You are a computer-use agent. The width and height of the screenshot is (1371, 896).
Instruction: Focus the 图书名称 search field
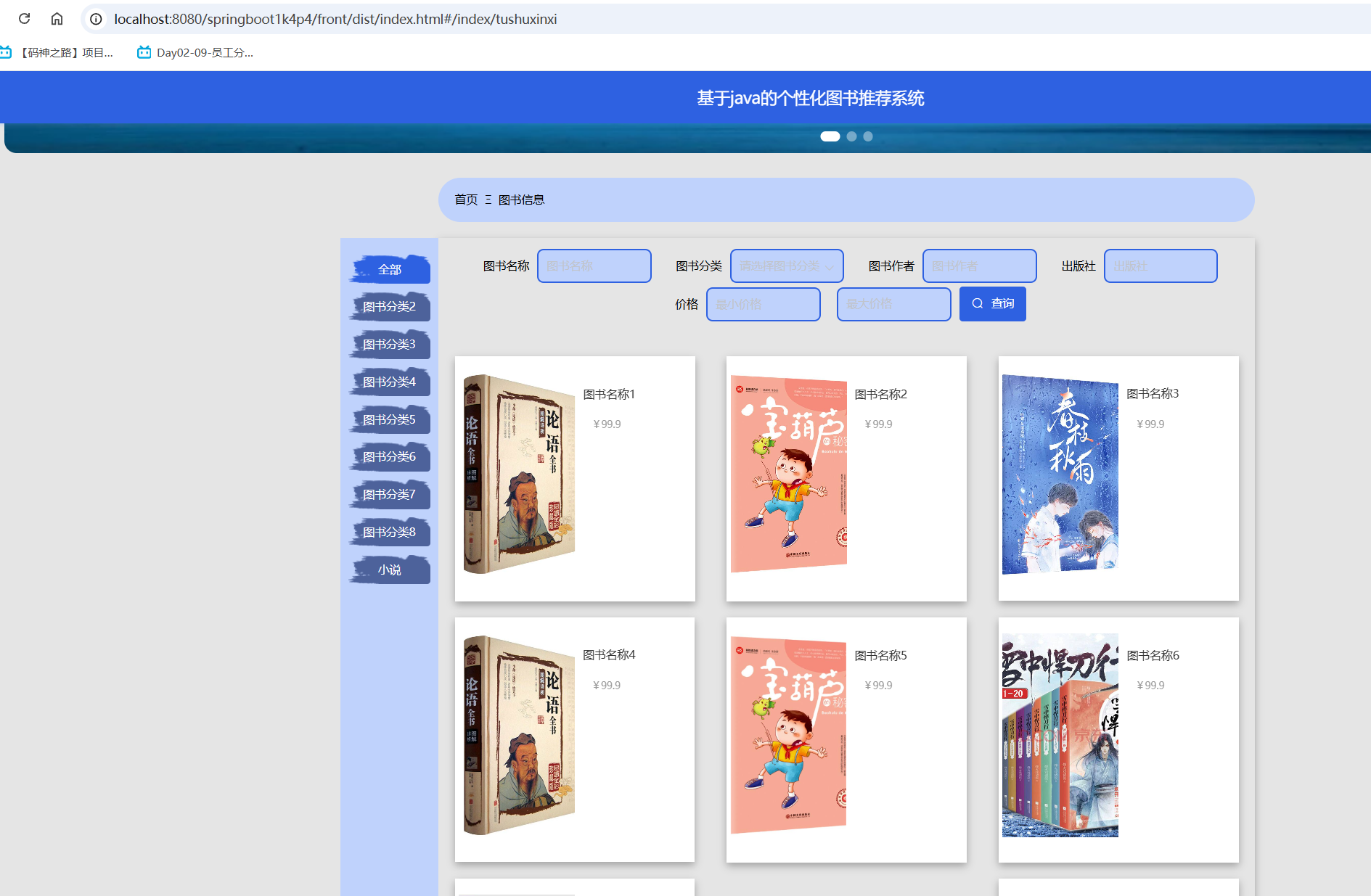(594, 266)
